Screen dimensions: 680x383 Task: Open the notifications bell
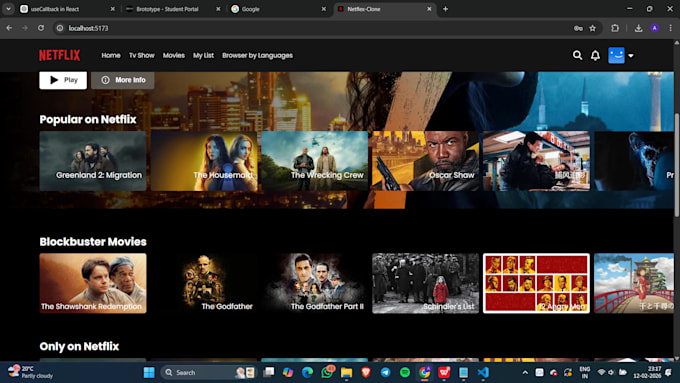pos(595,56)
